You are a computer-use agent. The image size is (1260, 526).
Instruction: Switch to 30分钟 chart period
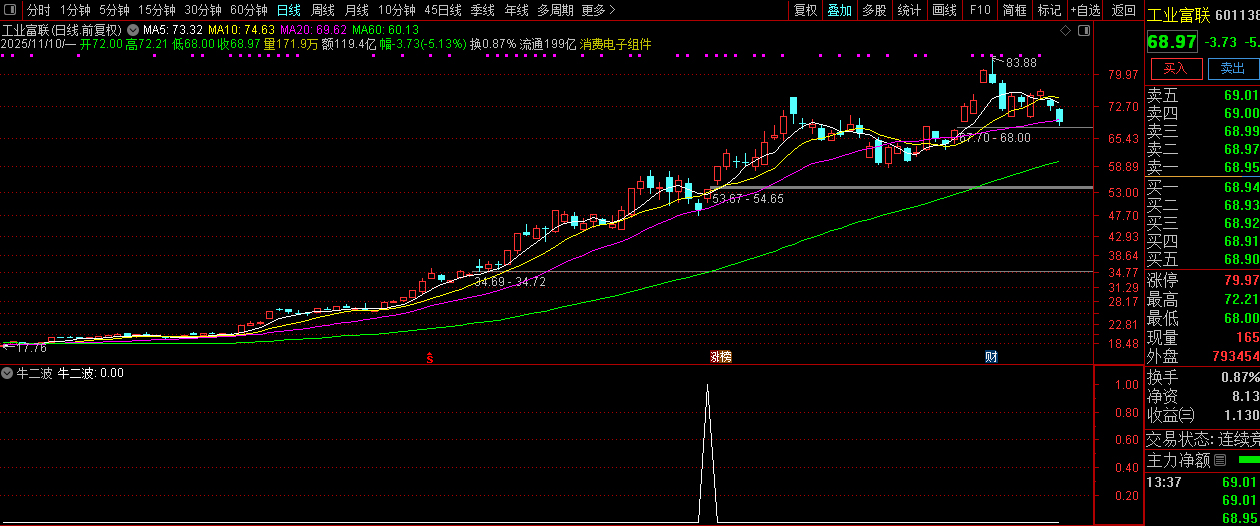click(x=203, y=10)
